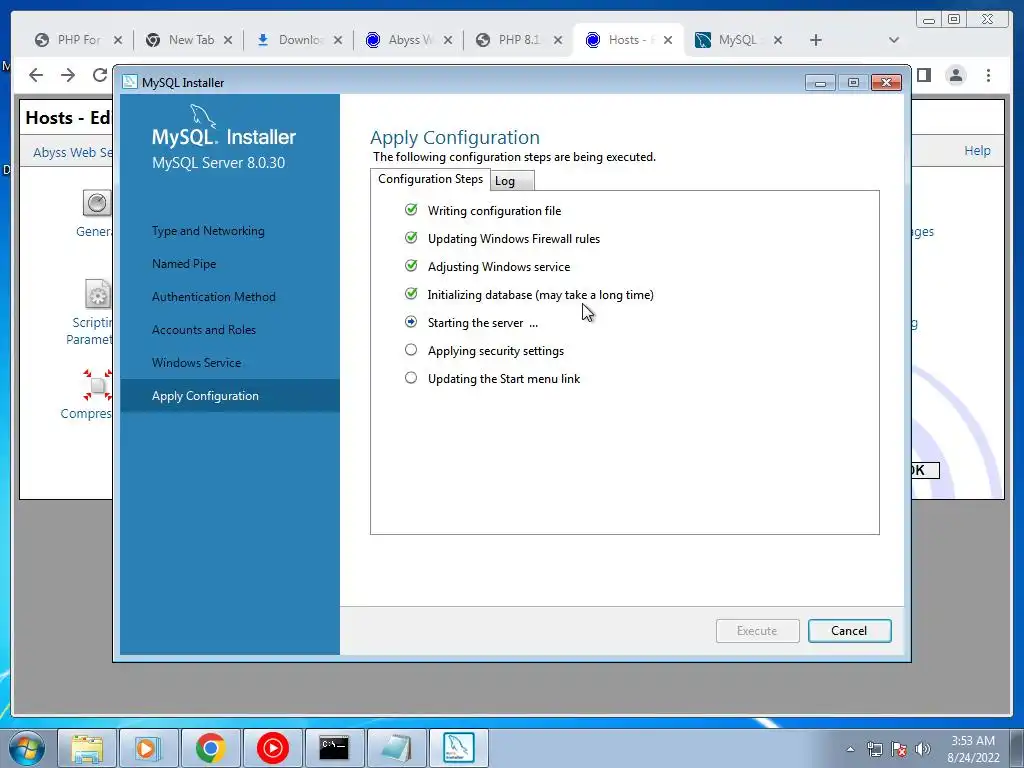Open the Action Center flag tray icon
1024x768 pixels.
(x=899, y=749)
